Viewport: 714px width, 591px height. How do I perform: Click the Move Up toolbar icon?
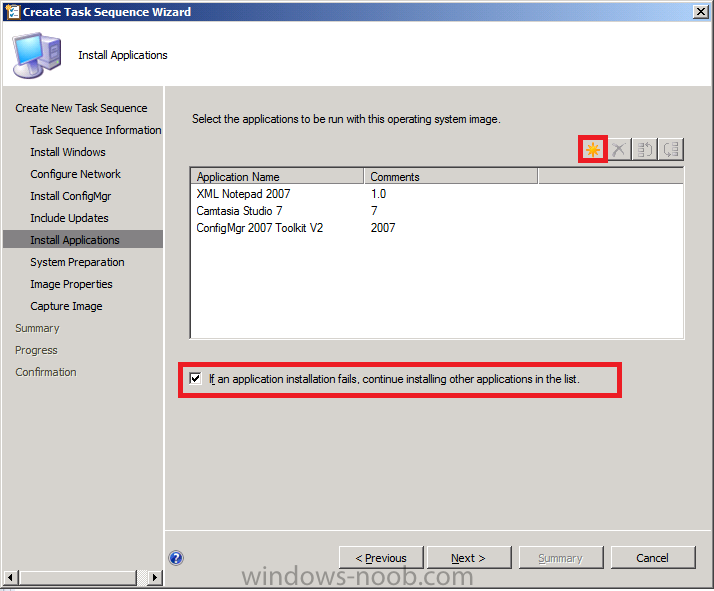point(645,149)
